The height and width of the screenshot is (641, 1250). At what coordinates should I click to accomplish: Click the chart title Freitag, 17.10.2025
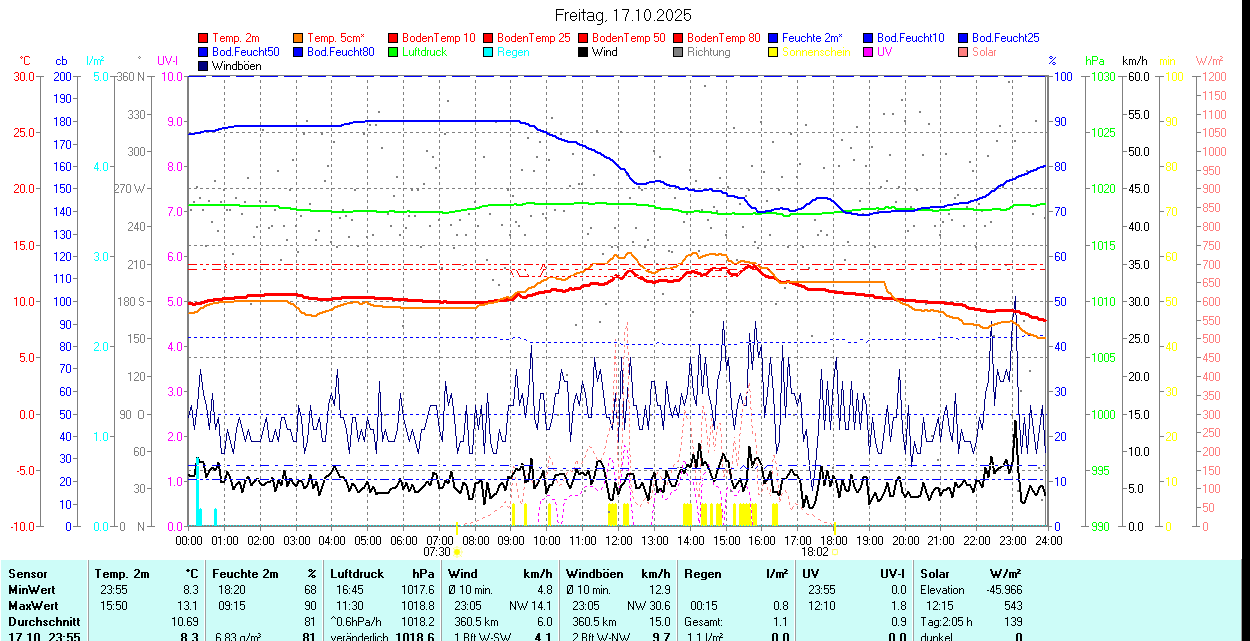[x=623, y=15]
